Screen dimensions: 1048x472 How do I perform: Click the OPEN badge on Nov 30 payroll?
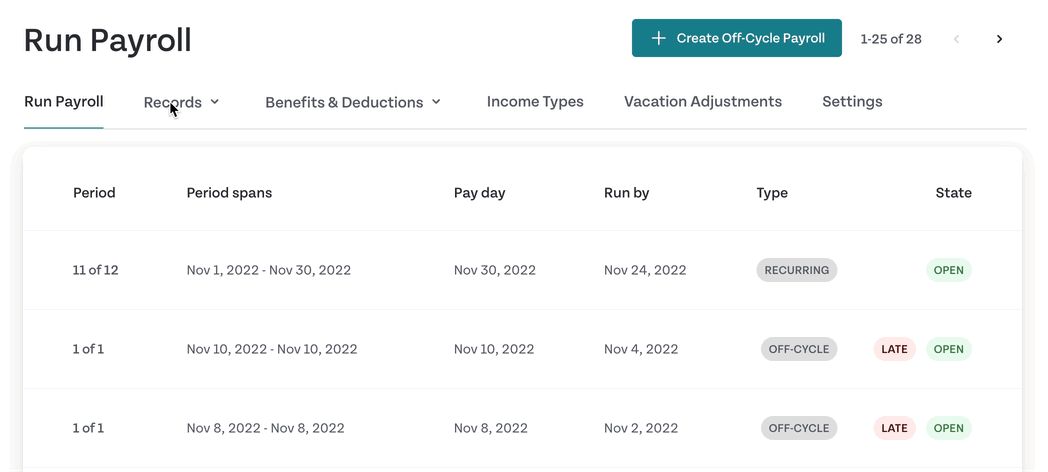coord(948,270)
